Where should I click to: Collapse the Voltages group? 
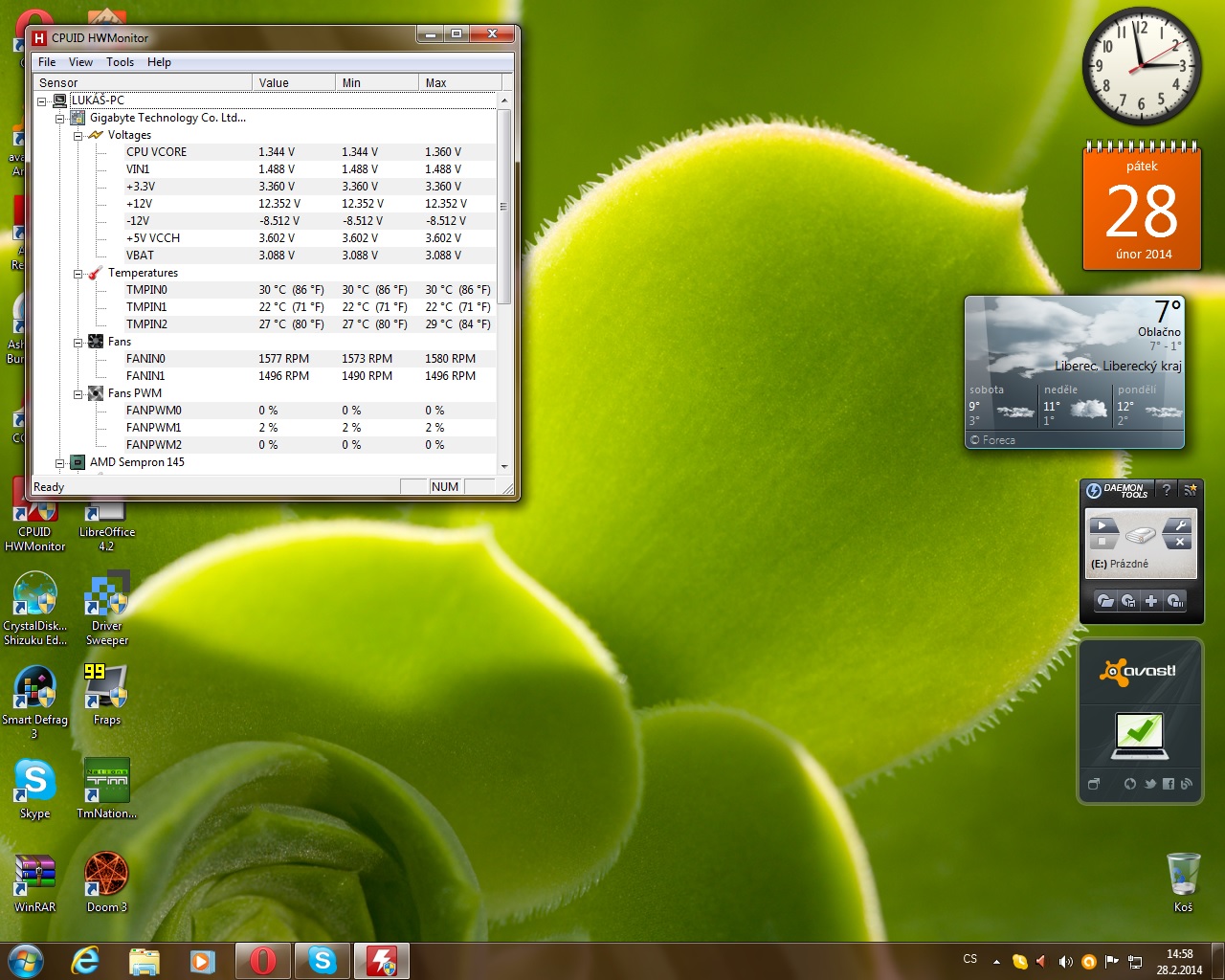pos(78,136)
